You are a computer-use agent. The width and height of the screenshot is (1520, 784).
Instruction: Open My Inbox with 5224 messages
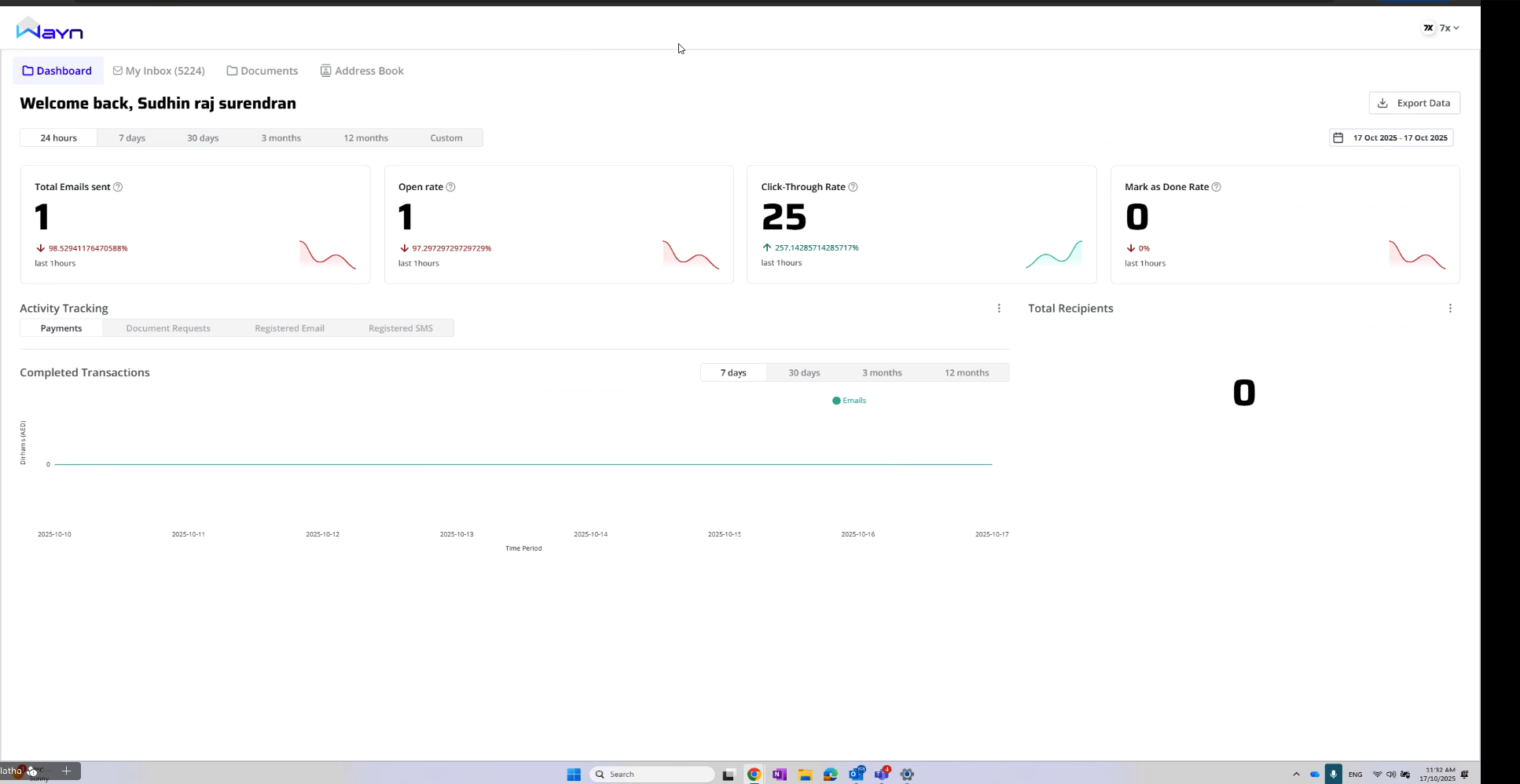[x=166, y=71]
